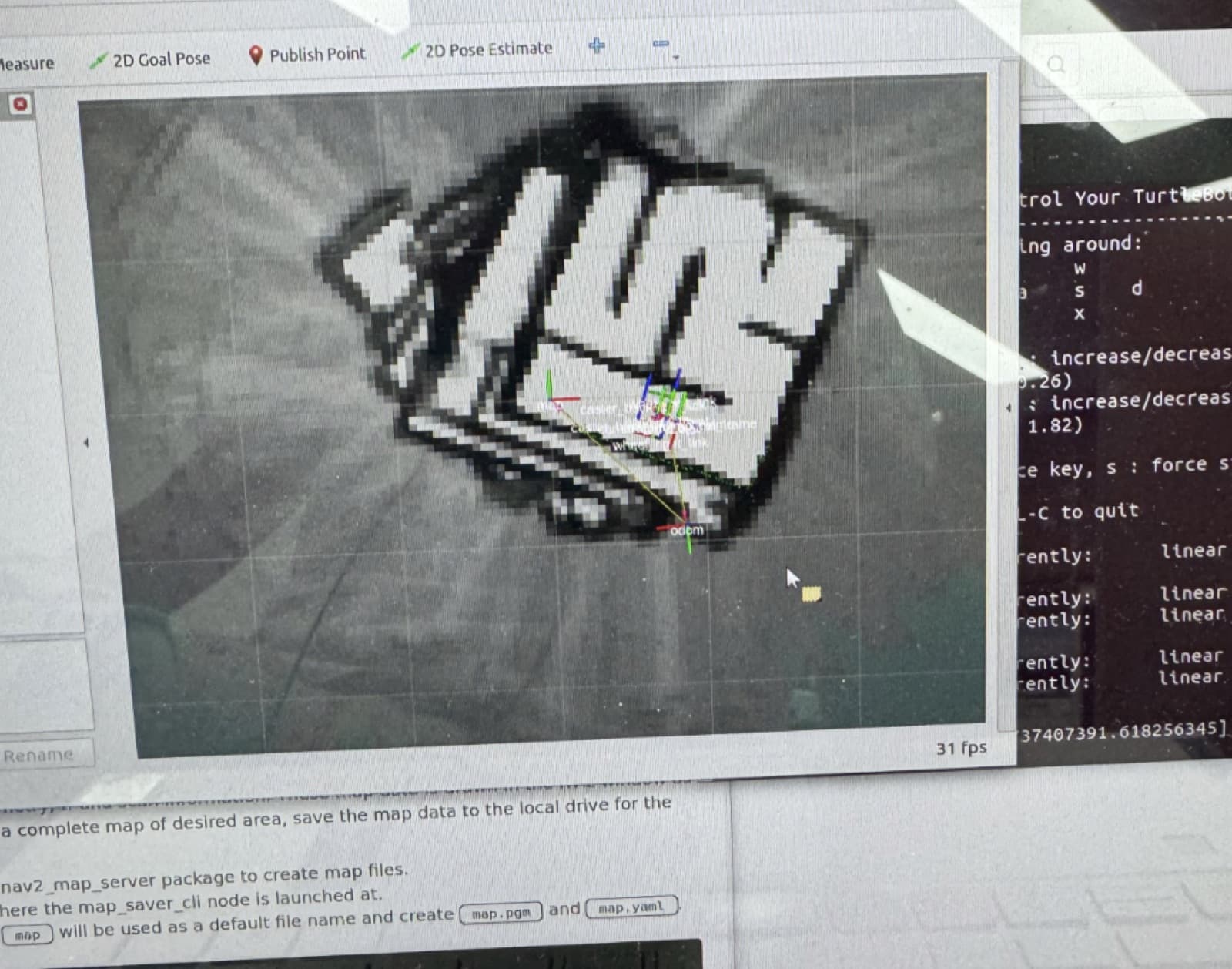1232x969 pixels.
Task: Collapse the left panel using its arrow handle
Action: (x=86, y=442)
